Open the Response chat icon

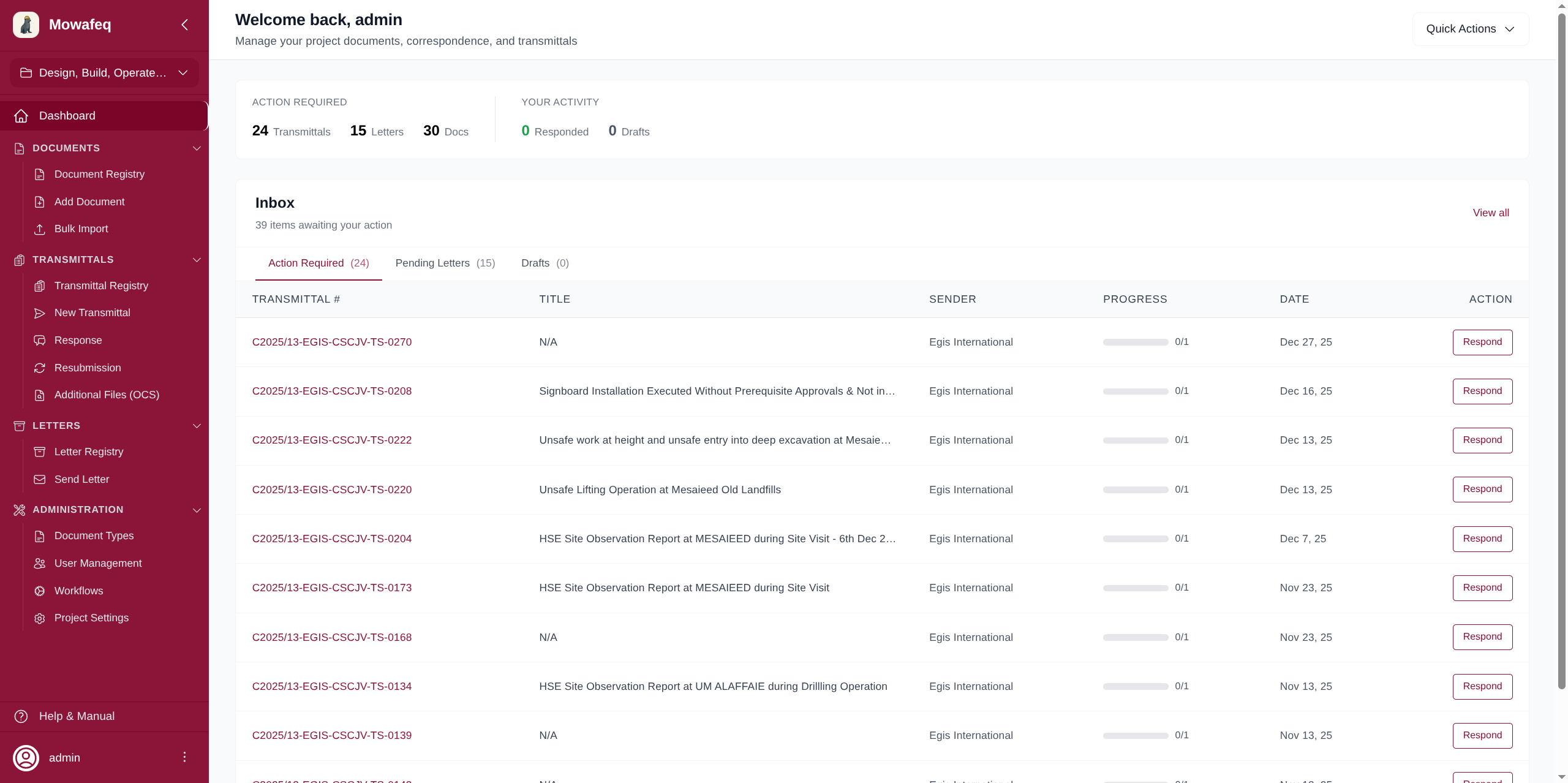point(39,340)
